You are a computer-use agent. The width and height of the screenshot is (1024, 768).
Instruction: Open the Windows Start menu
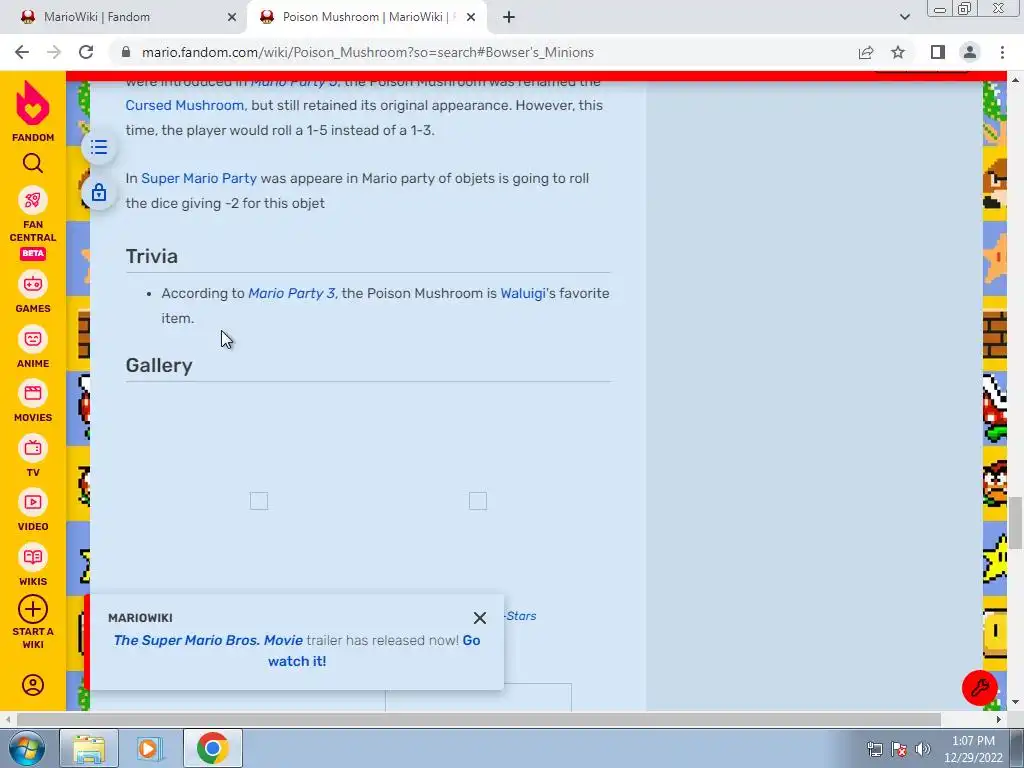(x=25, y=748)
